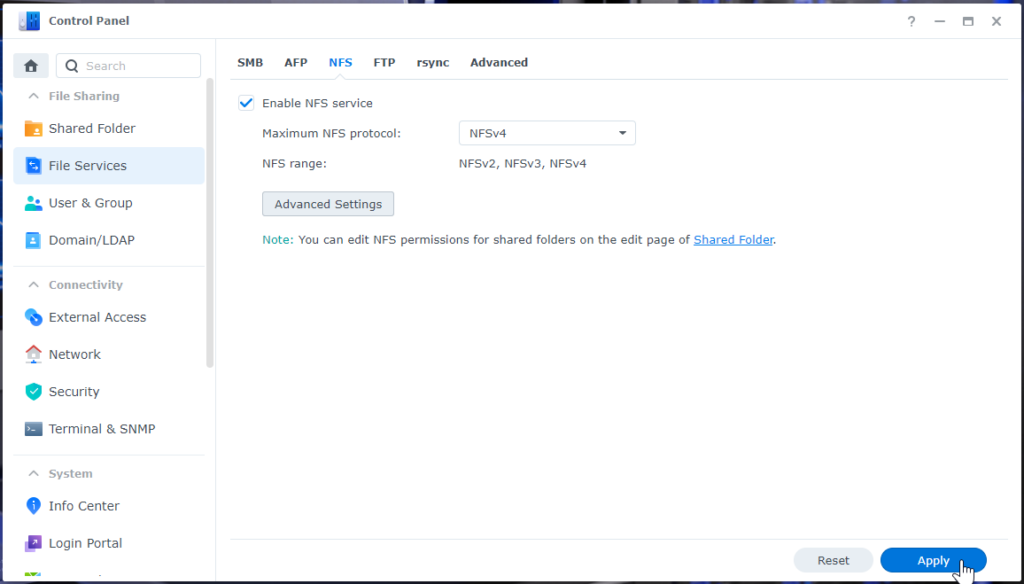Select Terminal & SNMP icon
Image resolution: width=1024 pixels, height=584 pixels.
click(33, 428)
